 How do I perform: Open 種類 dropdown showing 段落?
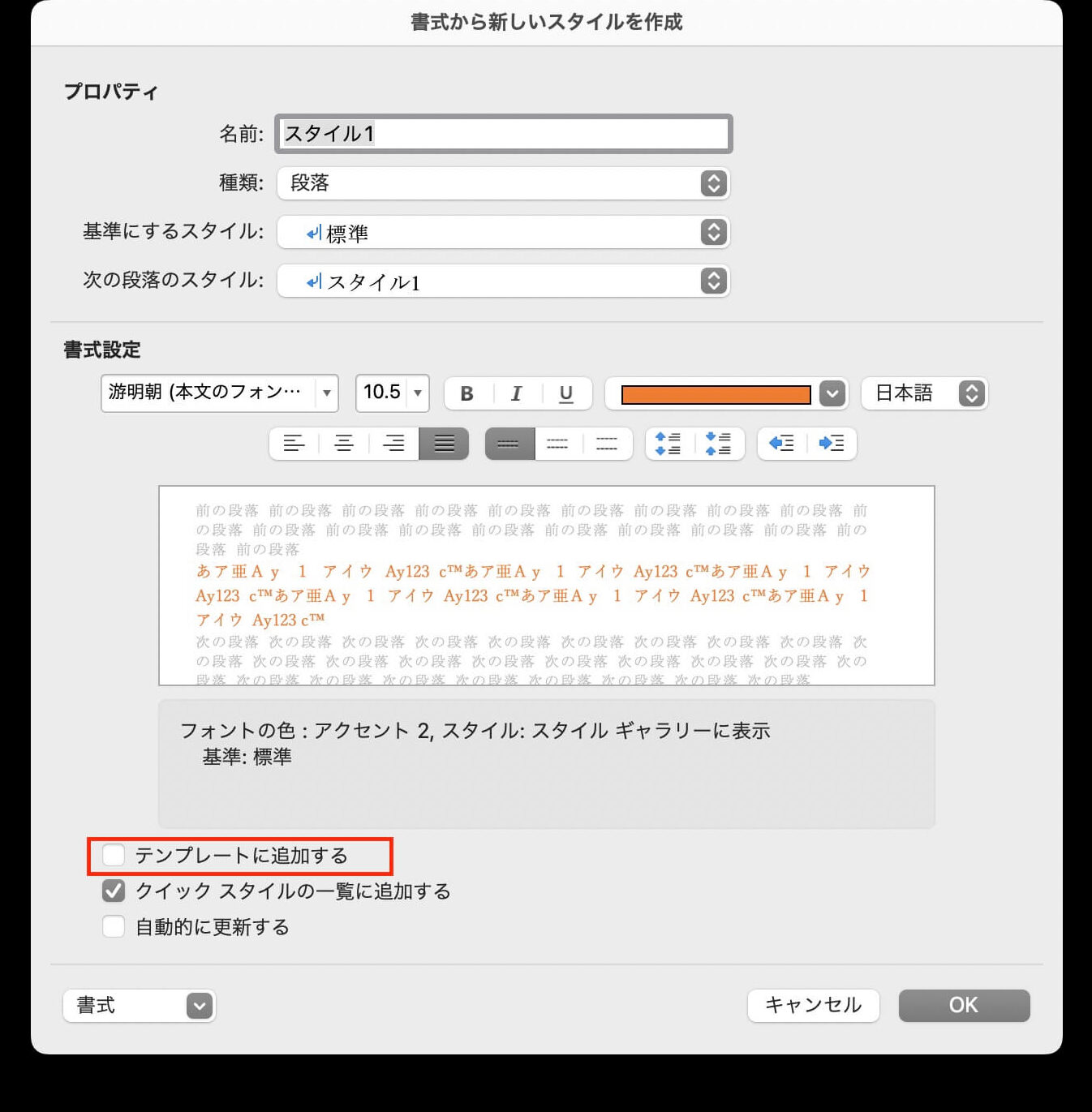(x=504, y=183)
